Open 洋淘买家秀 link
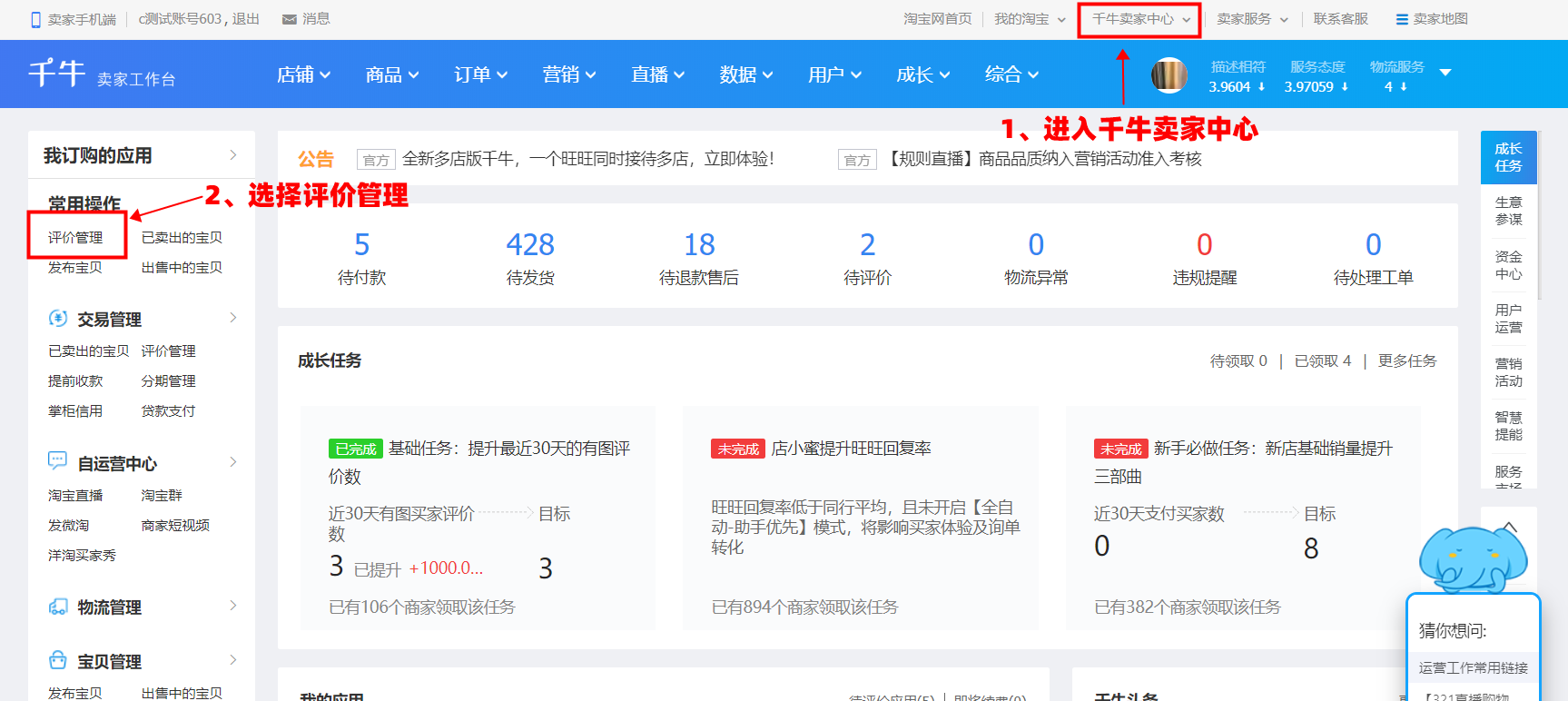This screenshot has width=1568, height=701. point(82,555)
